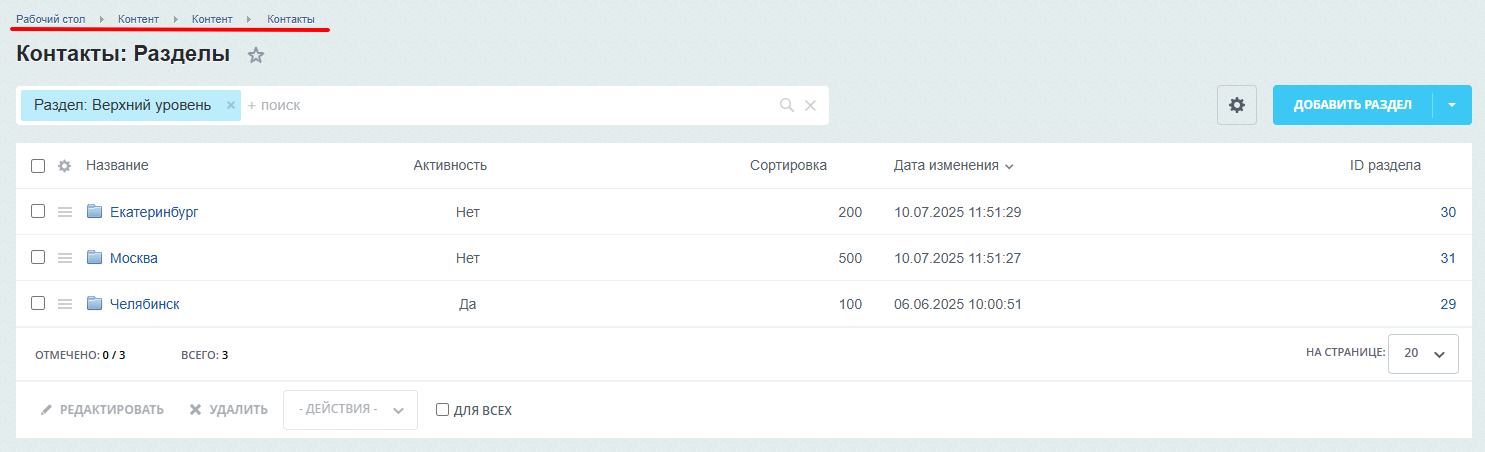
Task: Remove the 'Раздел: Верхний уровень' filter tag
Action: click(x=230, y=105)
